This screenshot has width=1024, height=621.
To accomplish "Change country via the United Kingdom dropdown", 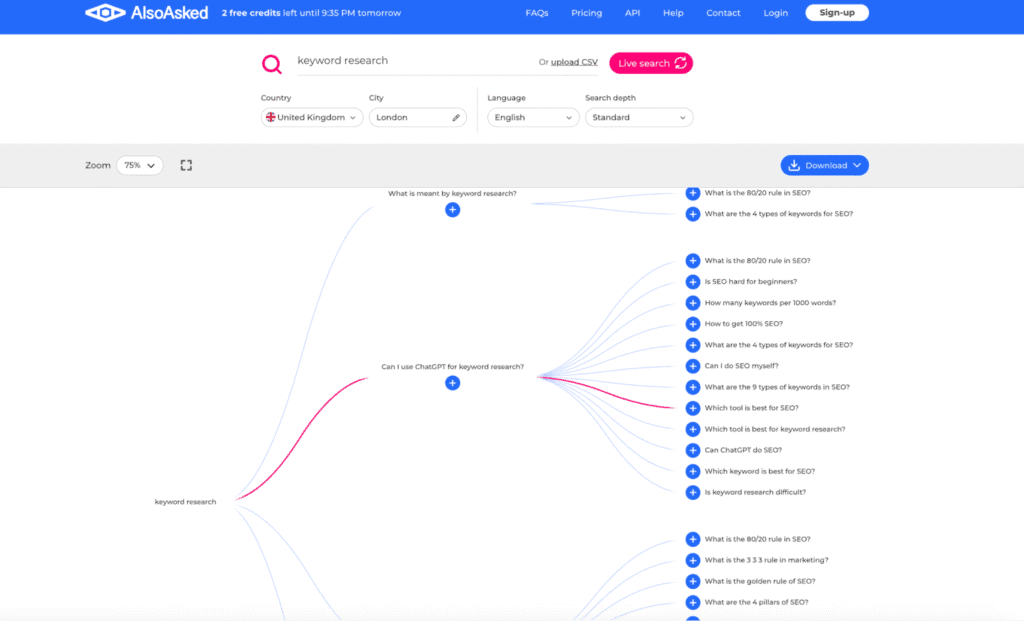I will [x=310, y=117].
